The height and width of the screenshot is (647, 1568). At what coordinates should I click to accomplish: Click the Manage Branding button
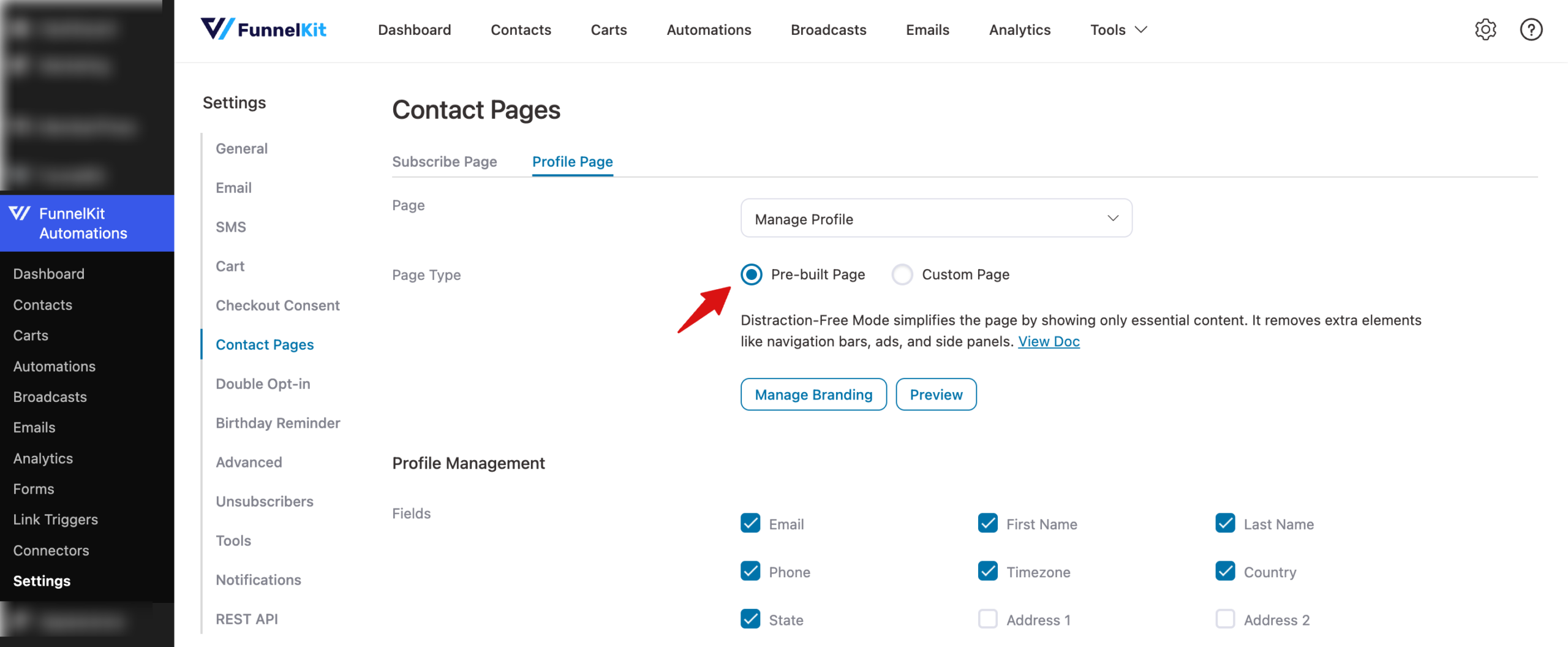click(813, 394)
